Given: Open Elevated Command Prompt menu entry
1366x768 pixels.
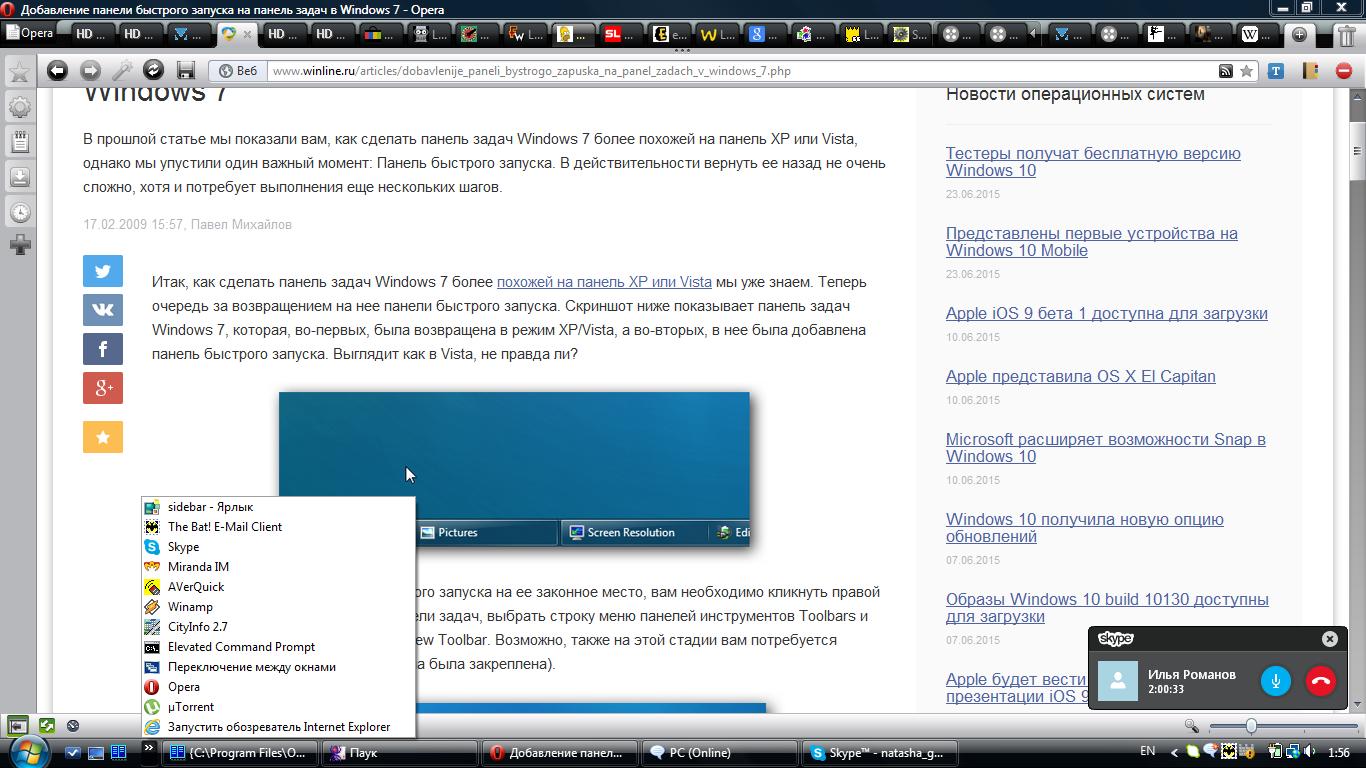Looking at the screenshot, I should [x=278, y=647].
